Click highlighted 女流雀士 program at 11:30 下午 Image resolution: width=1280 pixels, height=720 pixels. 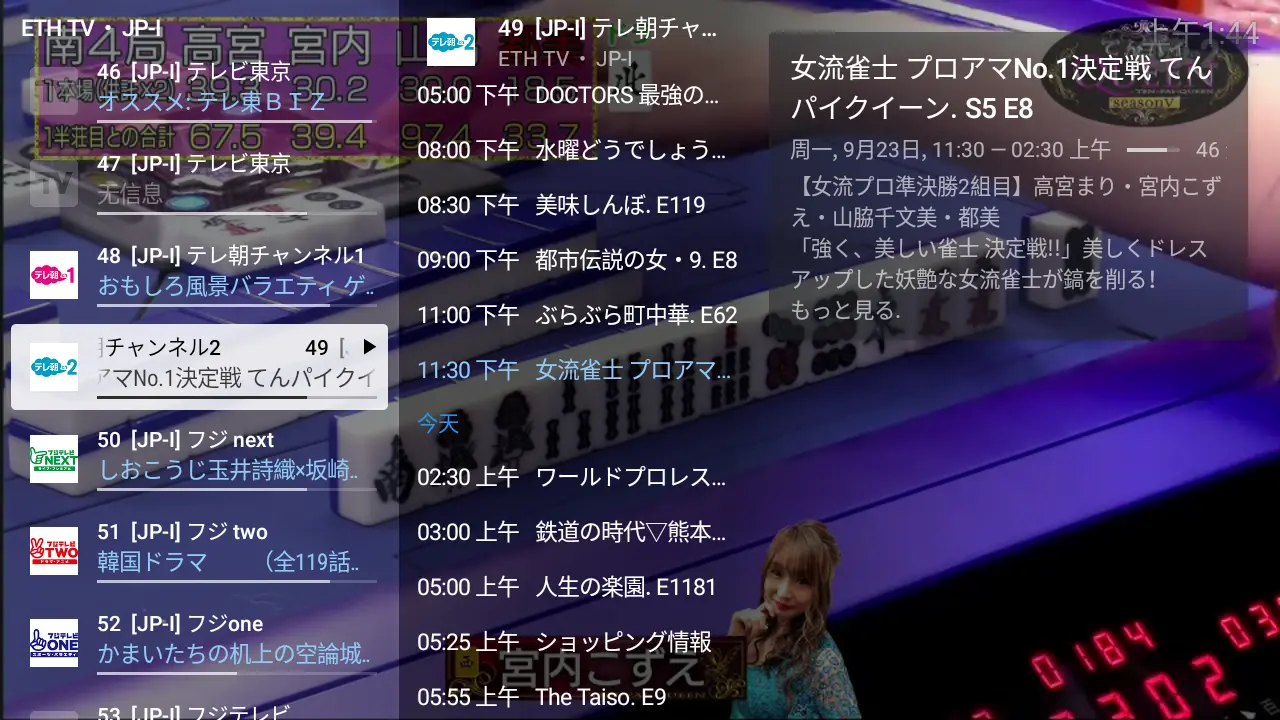pos(568,371)
